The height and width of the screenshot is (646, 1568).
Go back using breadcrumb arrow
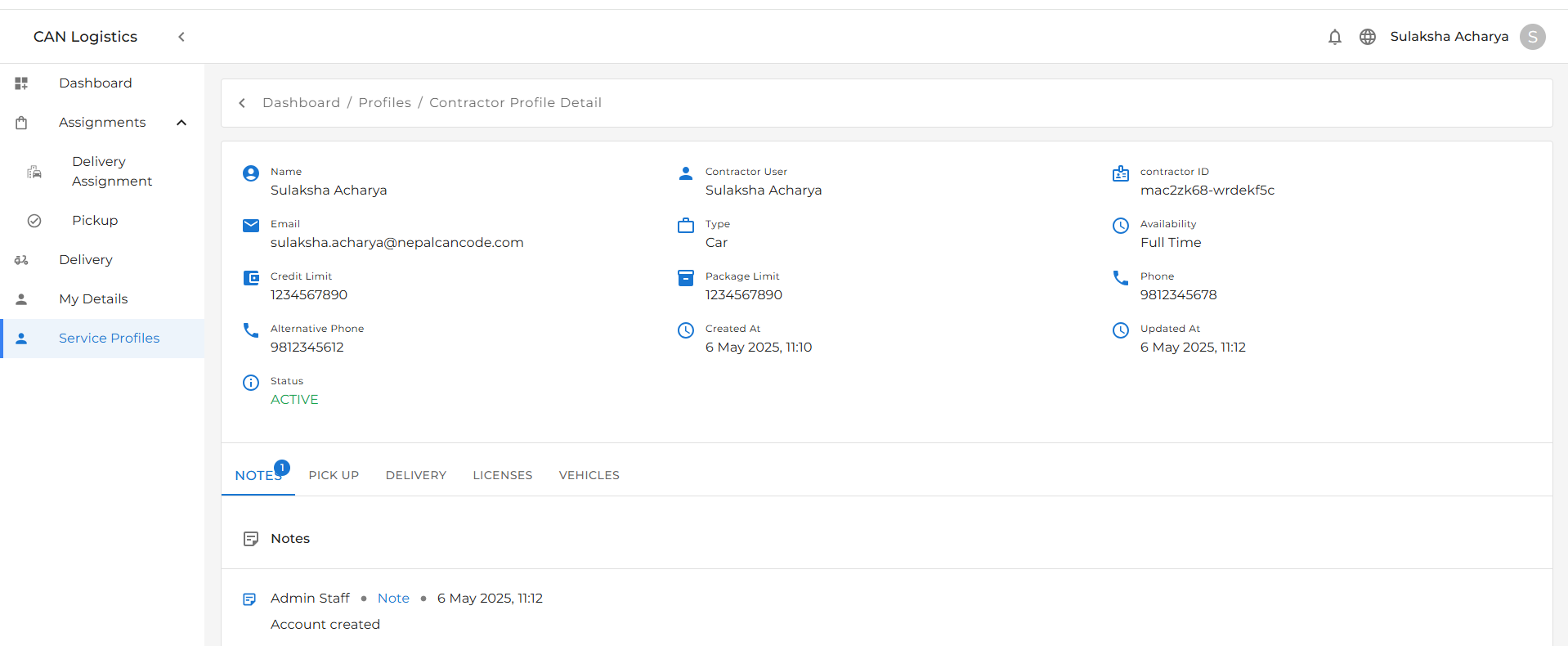point(242,103)
